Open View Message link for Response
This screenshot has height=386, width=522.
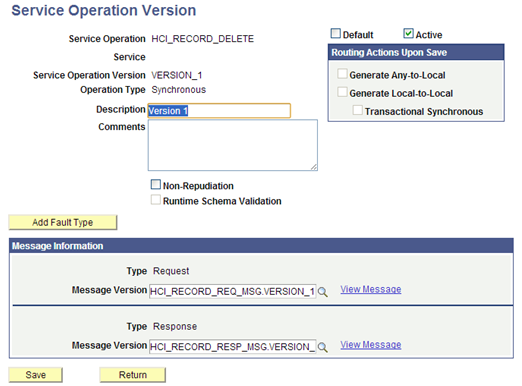point(371,345)
